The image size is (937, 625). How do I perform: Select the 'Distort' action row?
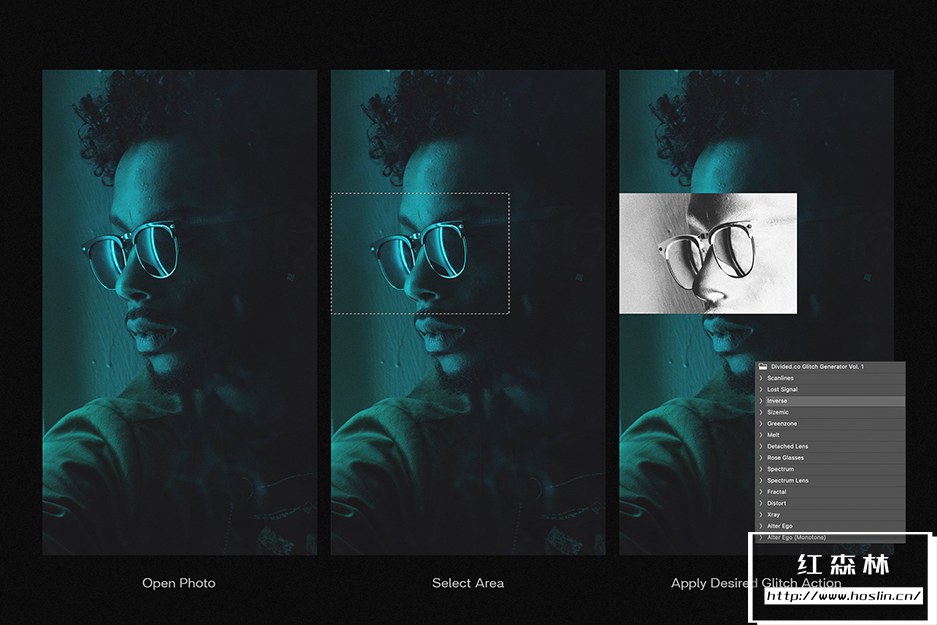pos(831,503)
